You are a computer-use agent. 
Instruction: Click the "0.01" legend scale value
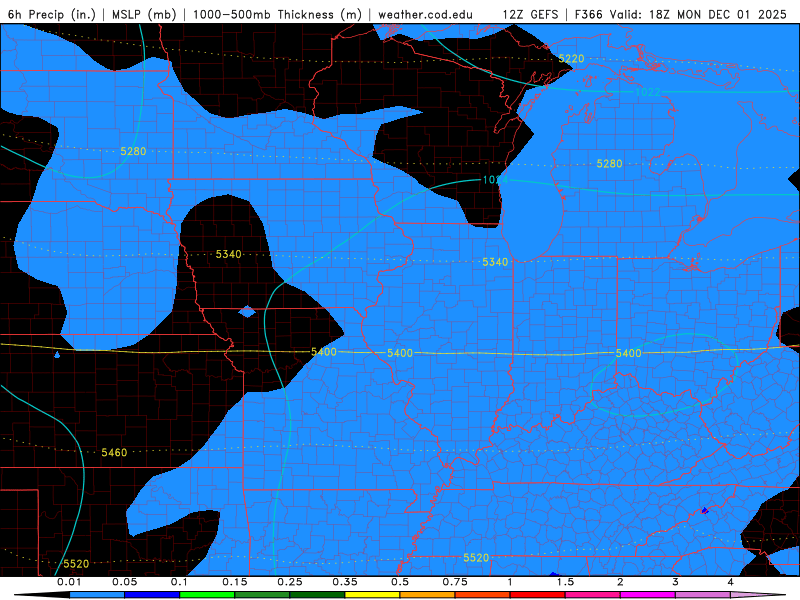[69, 582]
